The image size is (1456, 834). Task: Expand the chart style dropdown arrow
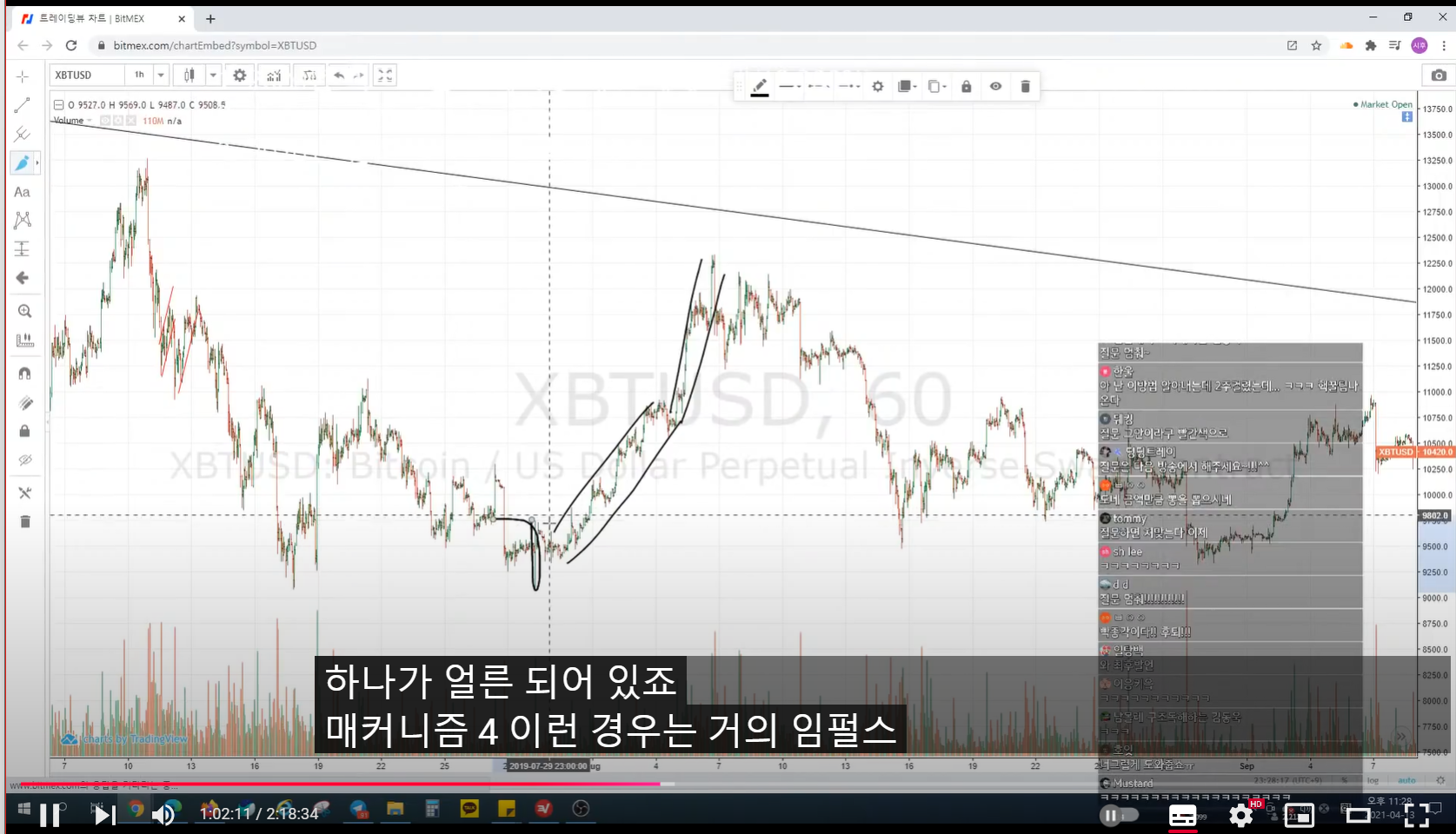(x=213, y=76)
